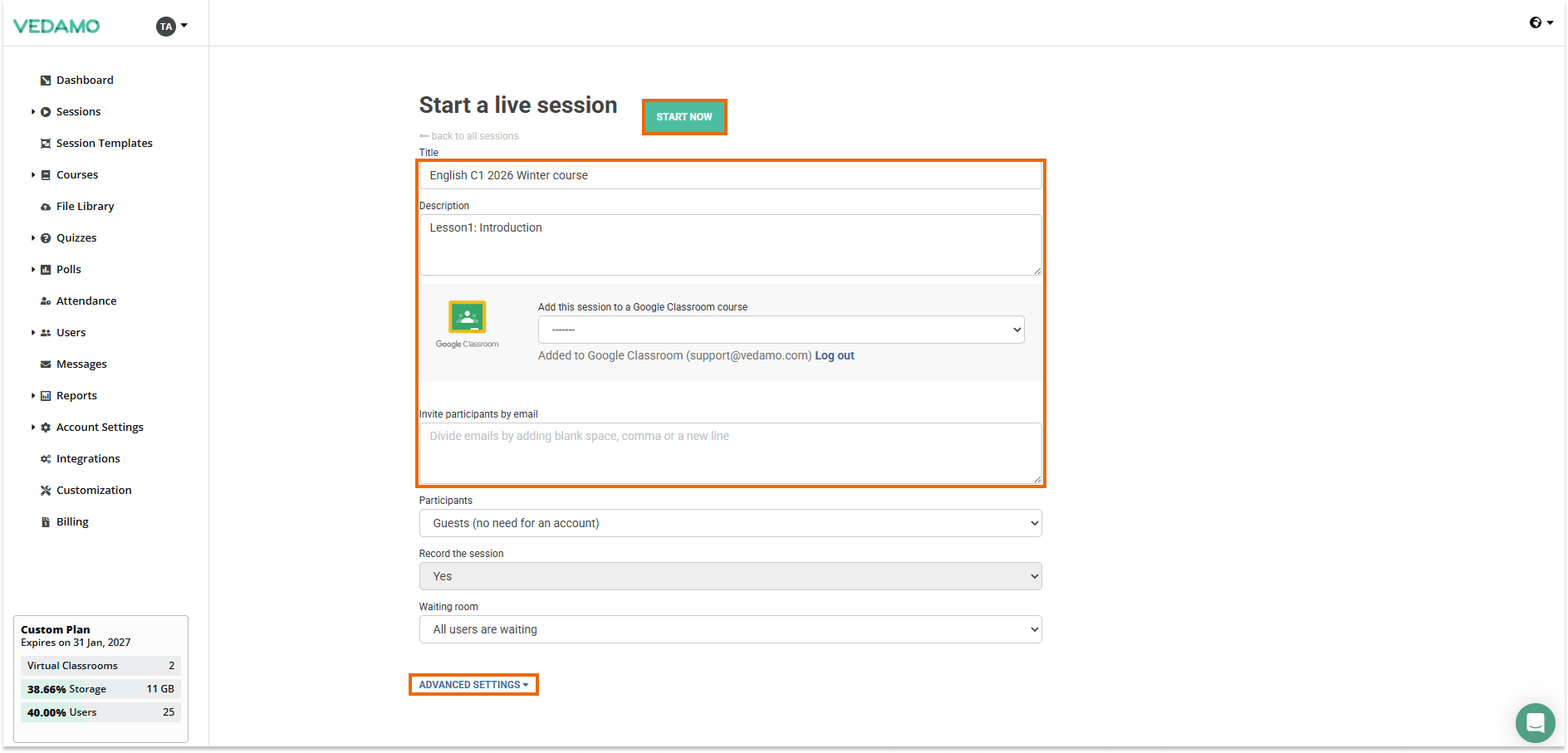Click the Session Templates icon
The height and width of the screenshot is (753, 1568).
point(46,144)
